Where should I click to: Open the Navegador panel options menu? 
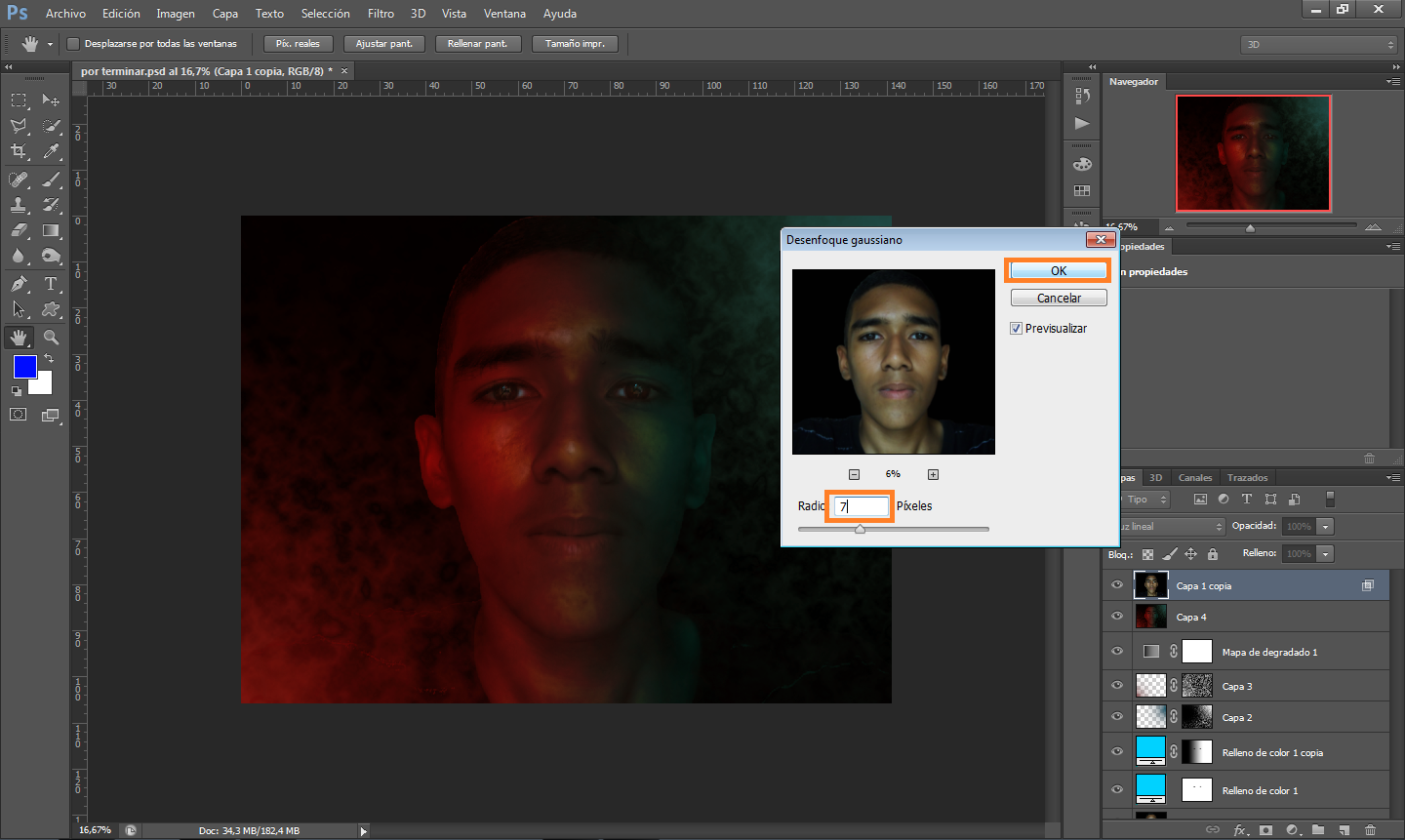coord(1392,82)
